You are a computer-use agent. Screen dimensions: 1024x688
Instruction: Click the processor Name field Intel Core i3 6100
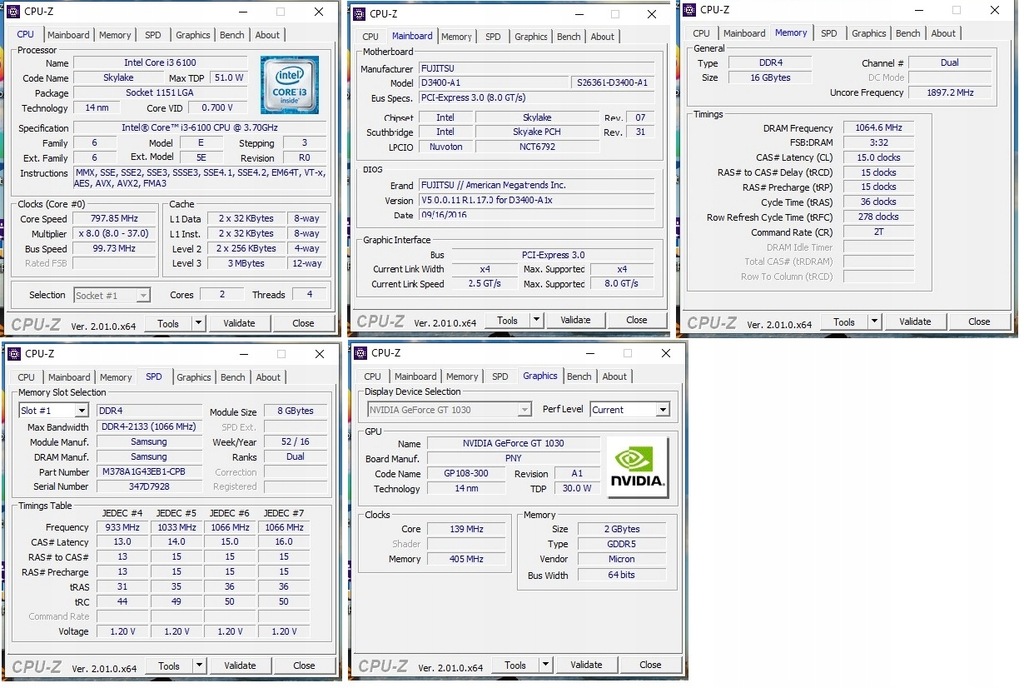pos(160,63)
